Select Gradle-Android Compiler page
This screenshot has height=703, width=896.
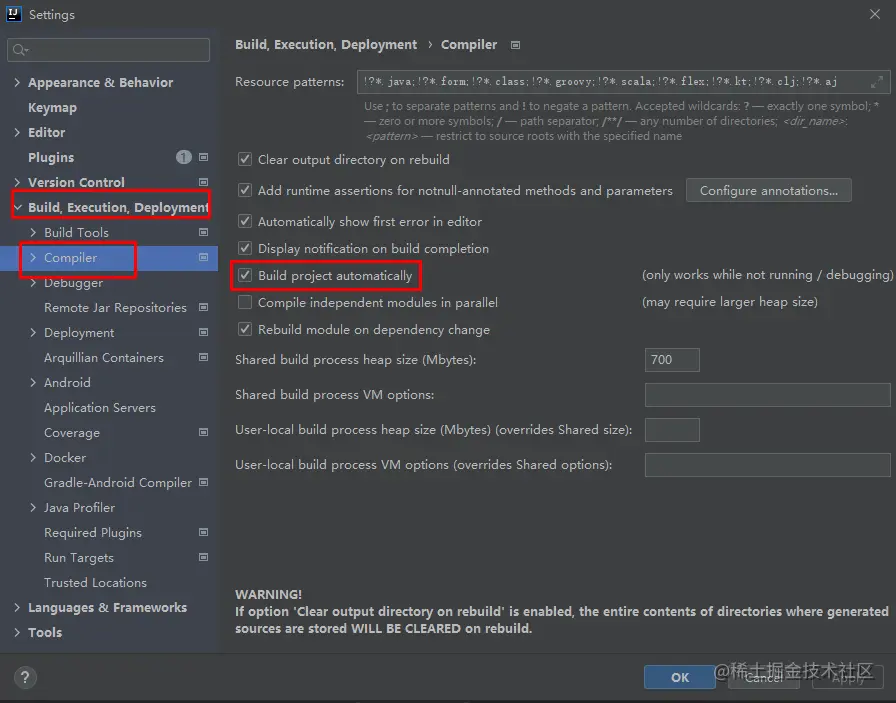point(118,482)
